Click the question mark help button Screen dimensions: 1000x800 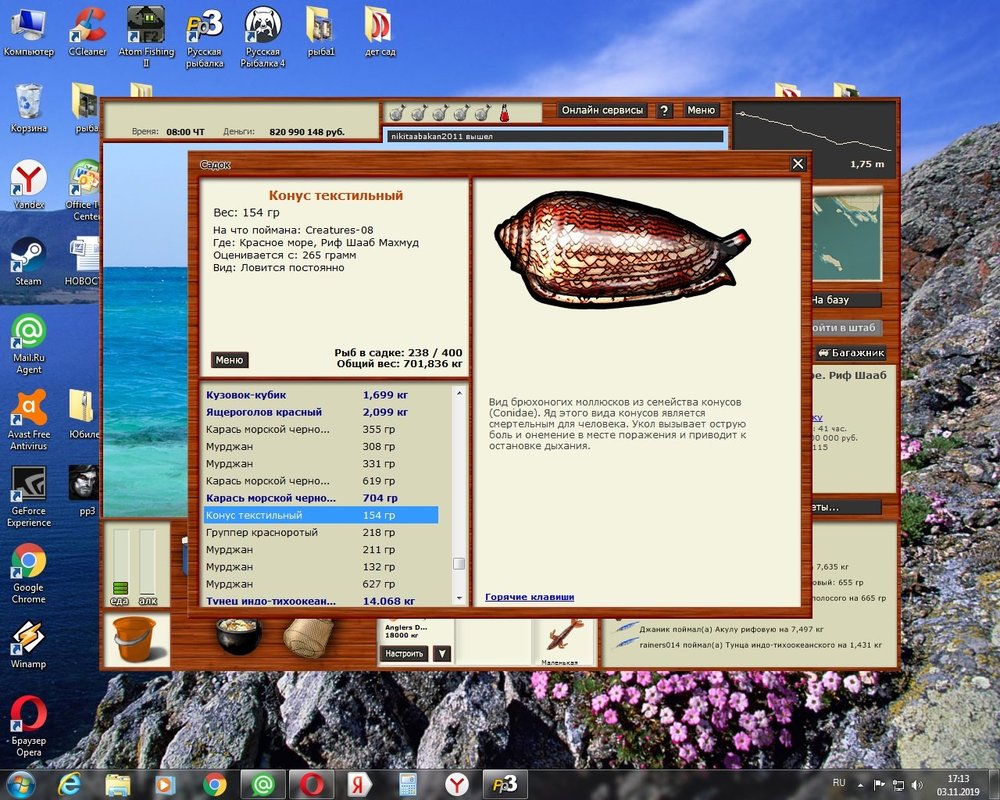[664, 111]
